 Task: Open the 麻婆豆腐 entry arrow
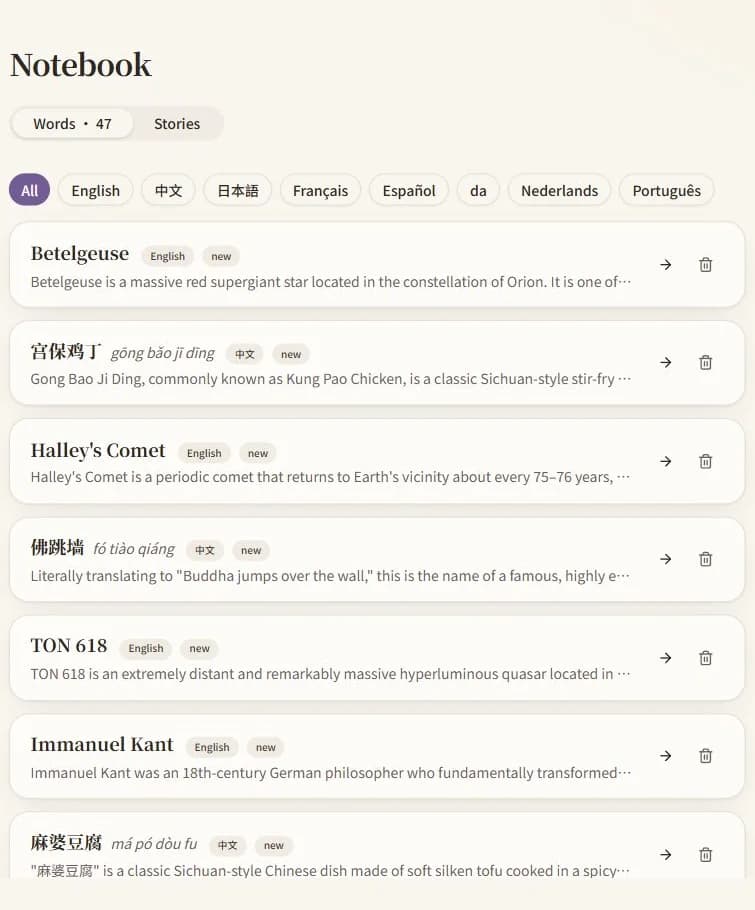tap(666, 854)
